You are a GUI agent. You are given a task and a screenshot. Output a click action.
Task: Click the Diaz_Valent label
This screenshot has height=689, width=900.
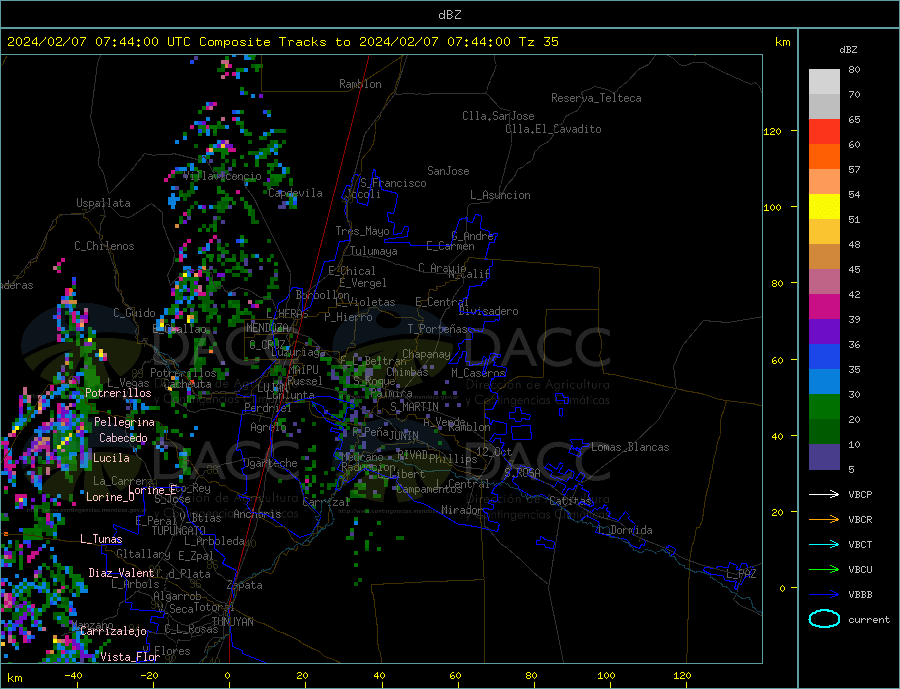121,573
